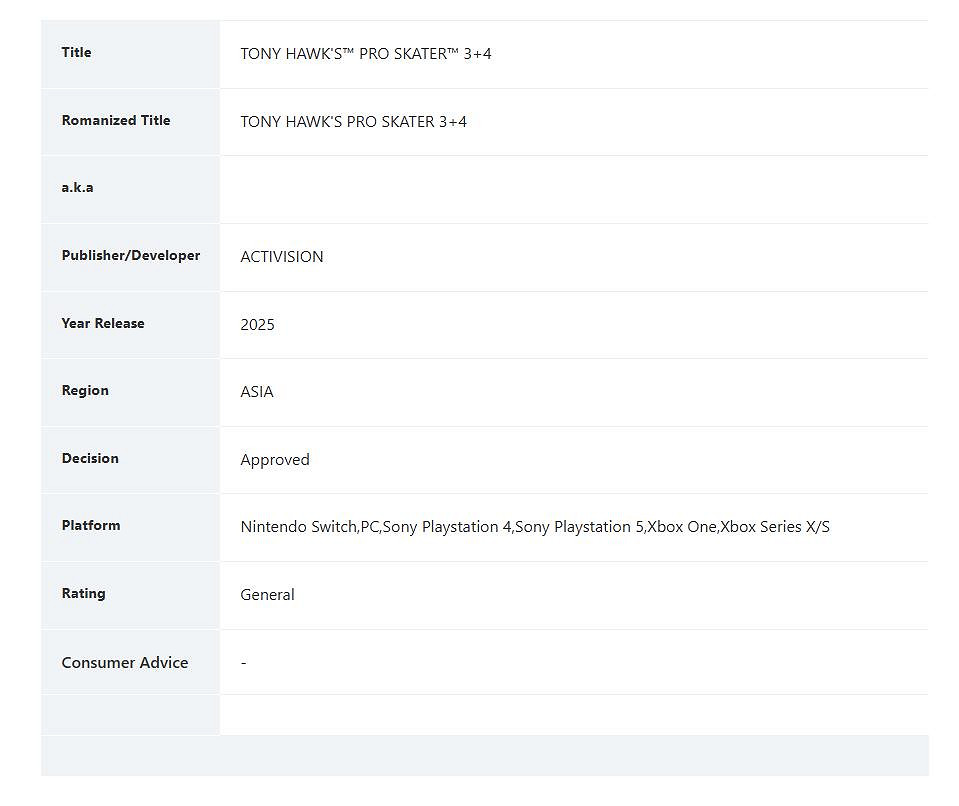Select the Romanized Title value text
Screen dimensions: 959x806
pos(353,122)
